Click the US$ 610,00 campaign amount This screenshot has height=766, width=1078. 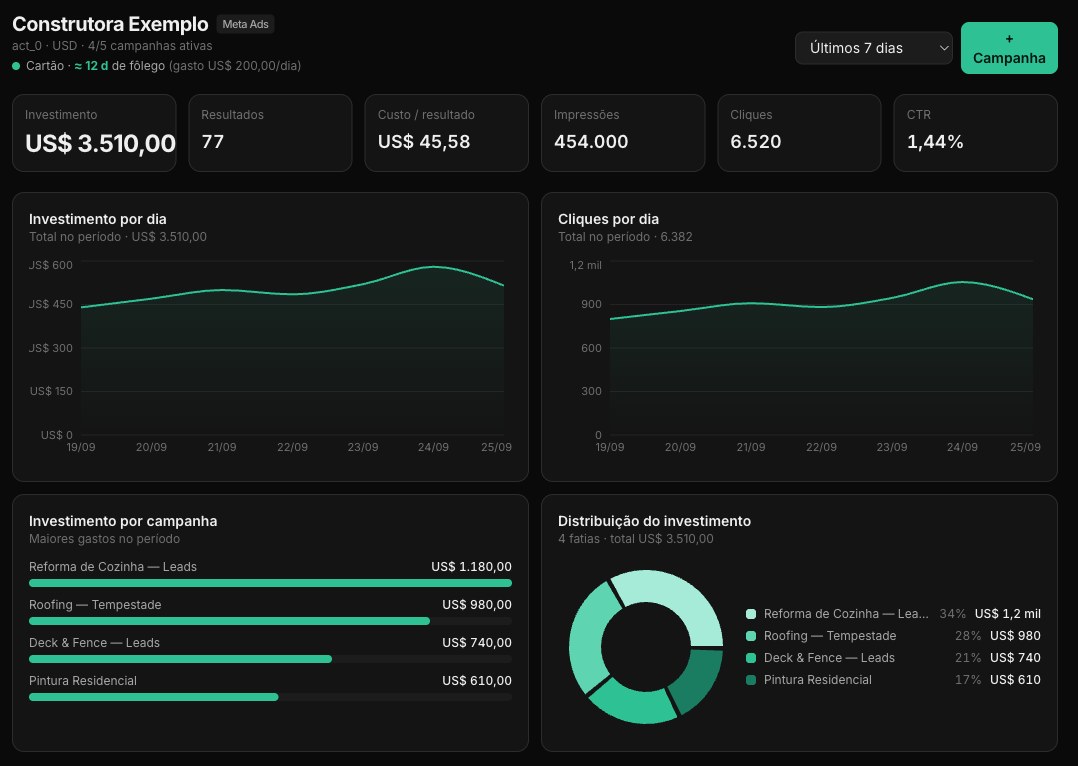pos(477,680)
